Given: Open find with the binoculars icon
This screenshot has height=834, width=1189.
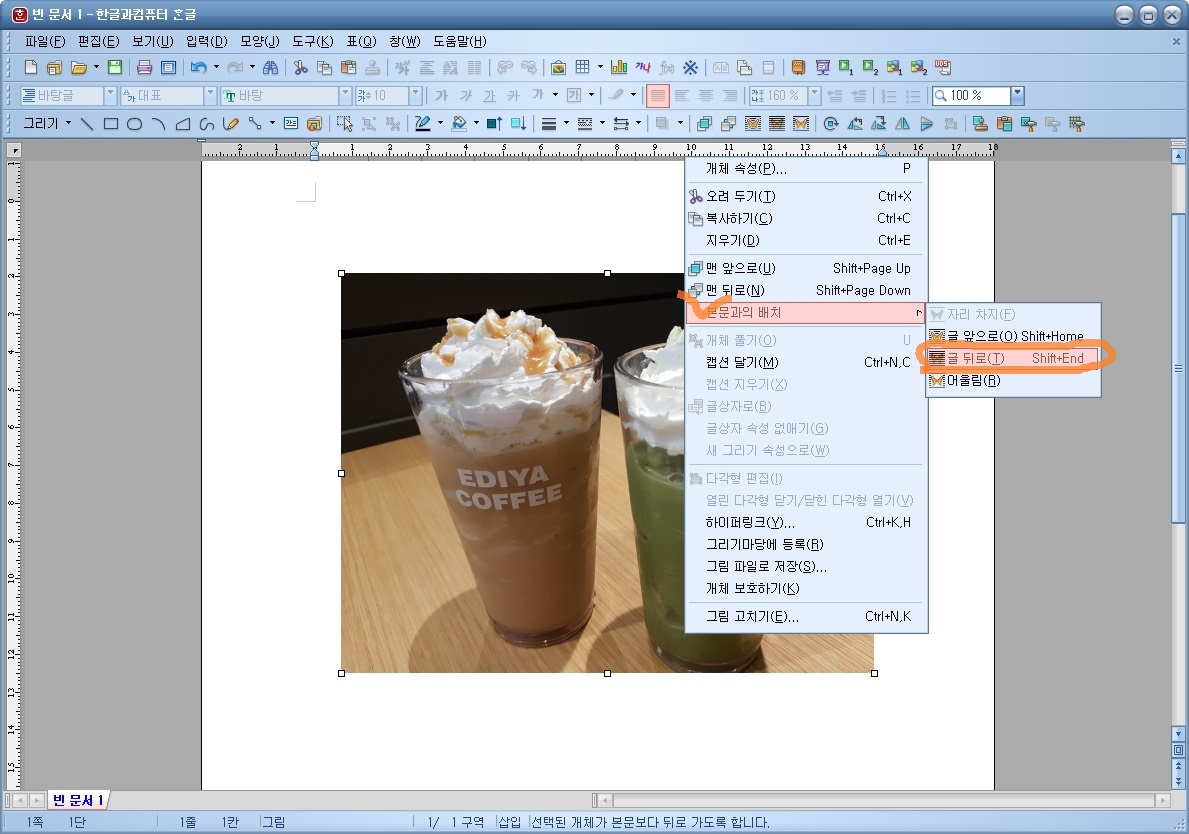Looking at the screenshot, I should (x=270, y=67).
